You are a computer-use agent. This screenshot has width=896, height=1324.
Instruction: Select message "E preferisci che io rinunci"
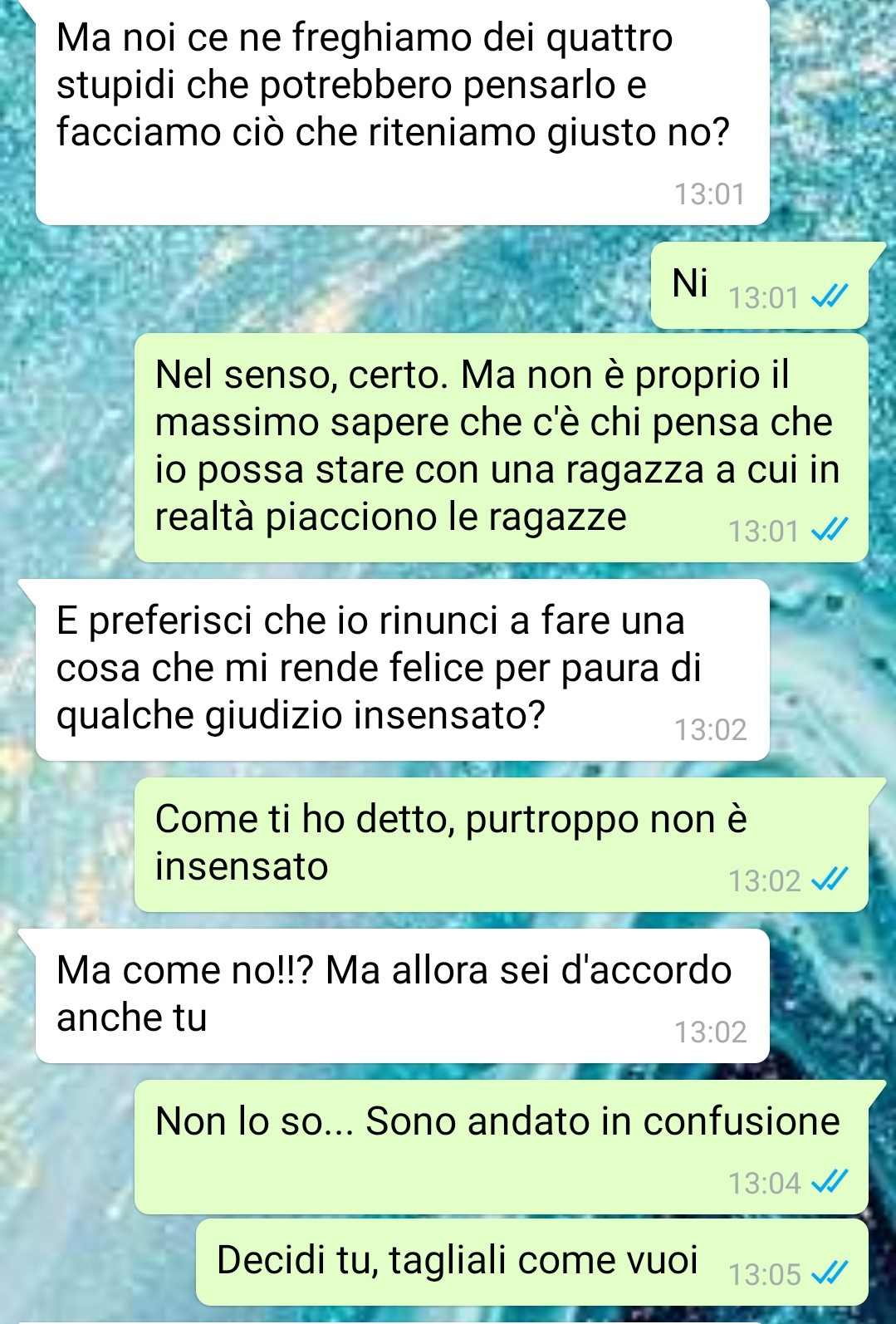tap(403, 669)
